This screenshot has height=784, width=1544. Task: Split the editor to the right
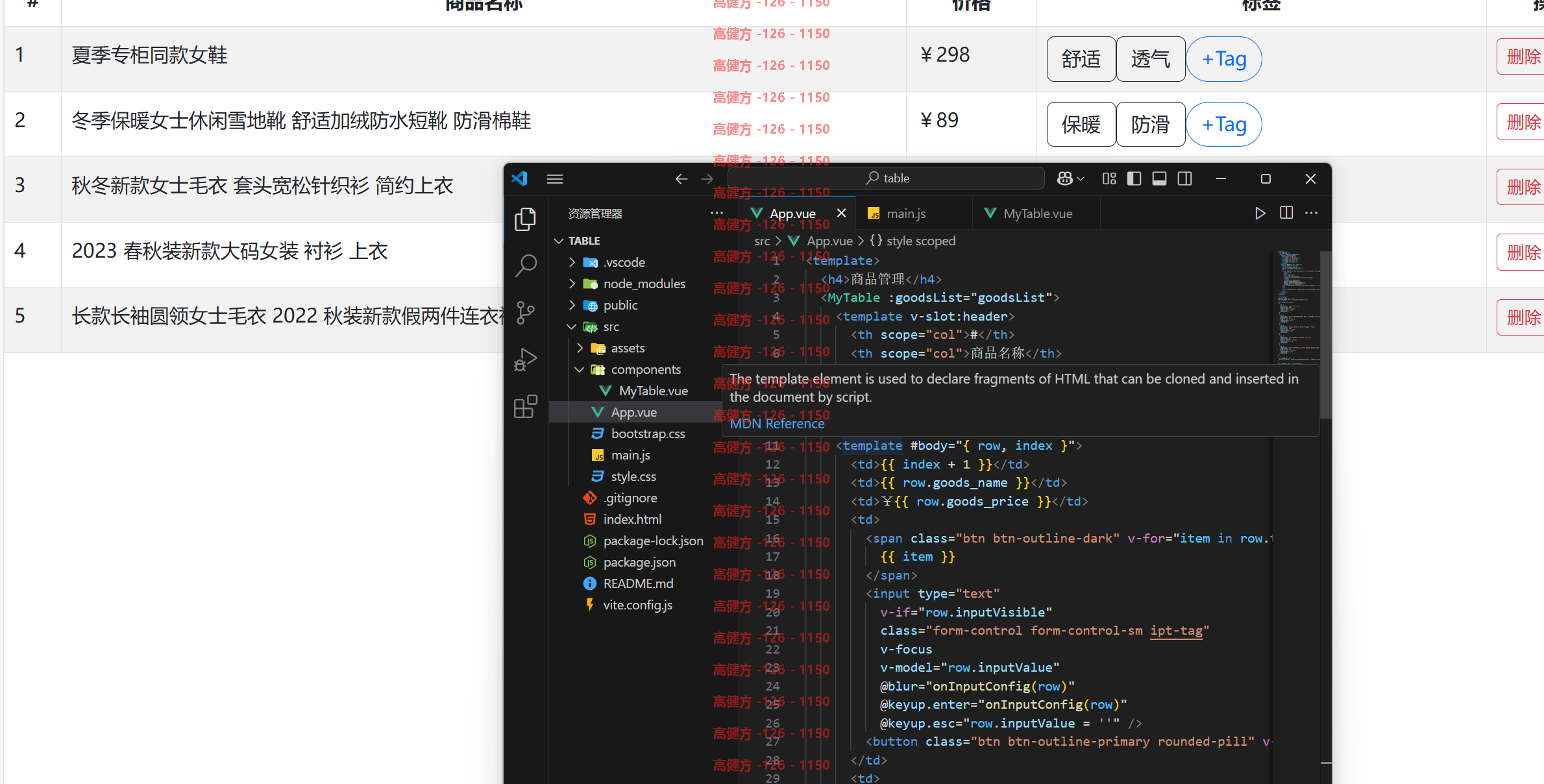[1286, 213]
